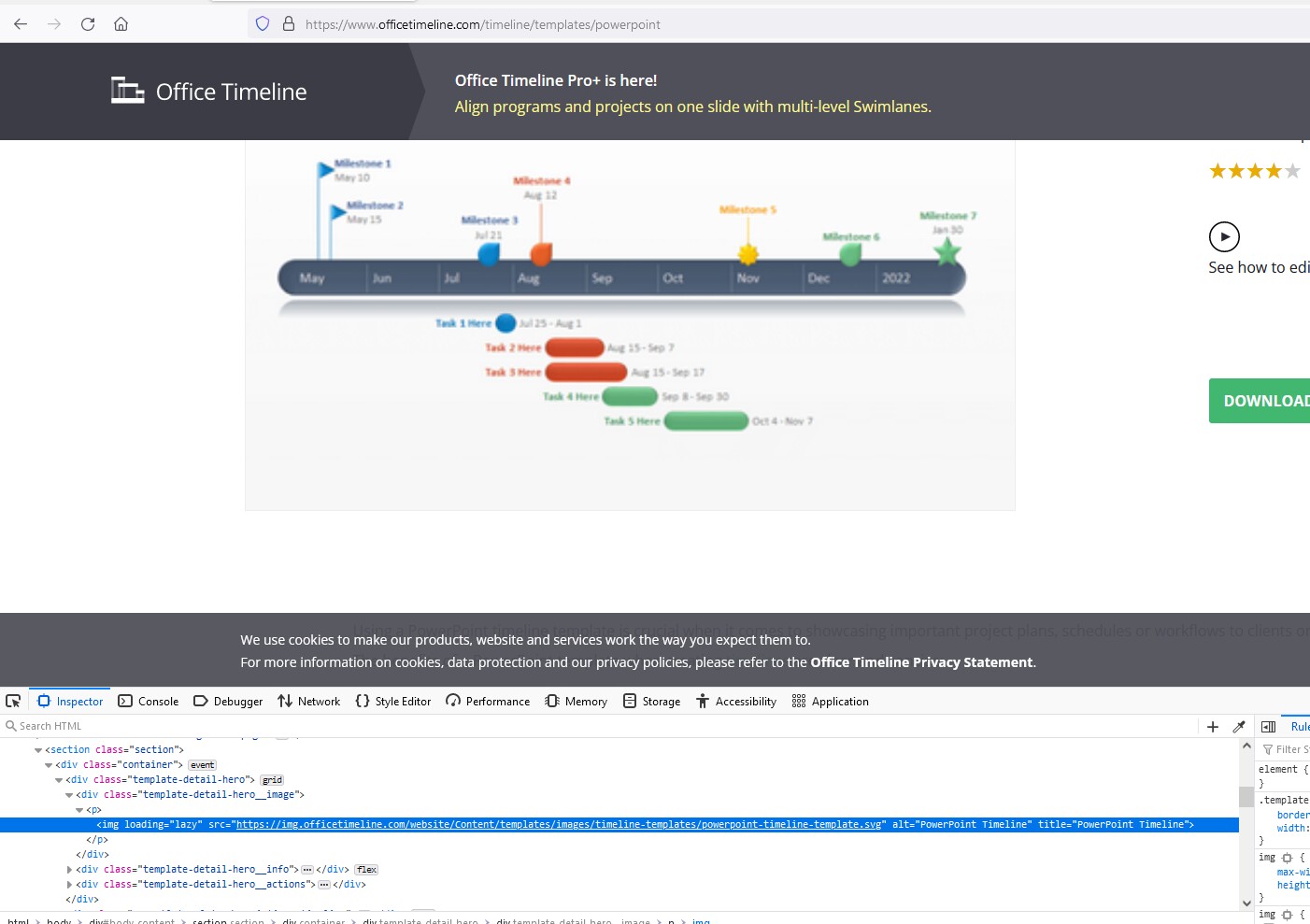1310x924 pixels.
Task: Open the browser home page
Action: [121, 24]
